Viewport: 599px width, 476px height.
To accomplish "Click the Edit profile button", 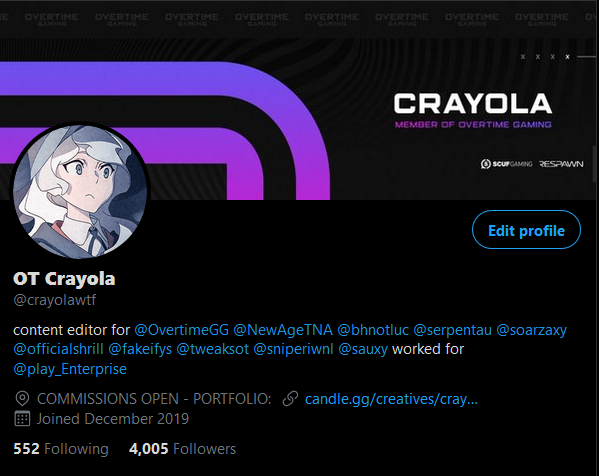I will 526,230.
